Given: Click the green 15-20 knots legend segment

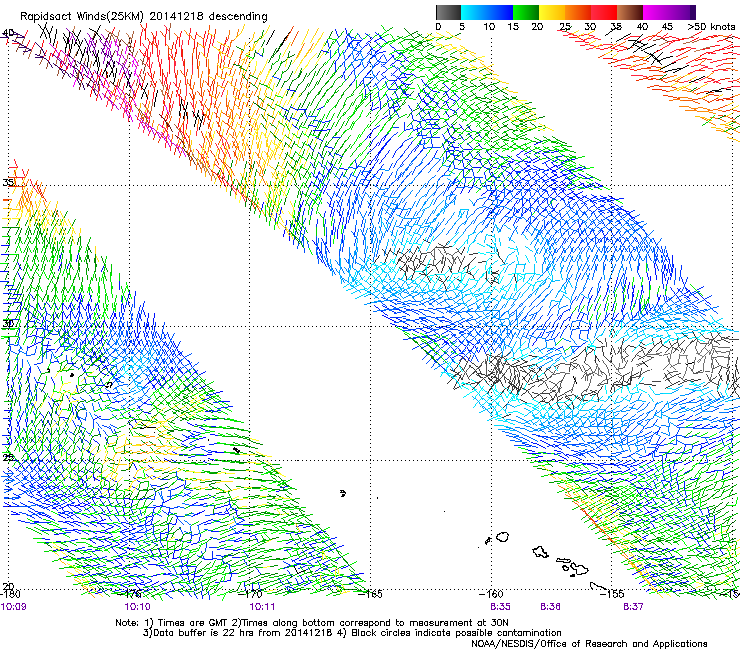Looking at the screenshot, I should click(x=526, y=12).
